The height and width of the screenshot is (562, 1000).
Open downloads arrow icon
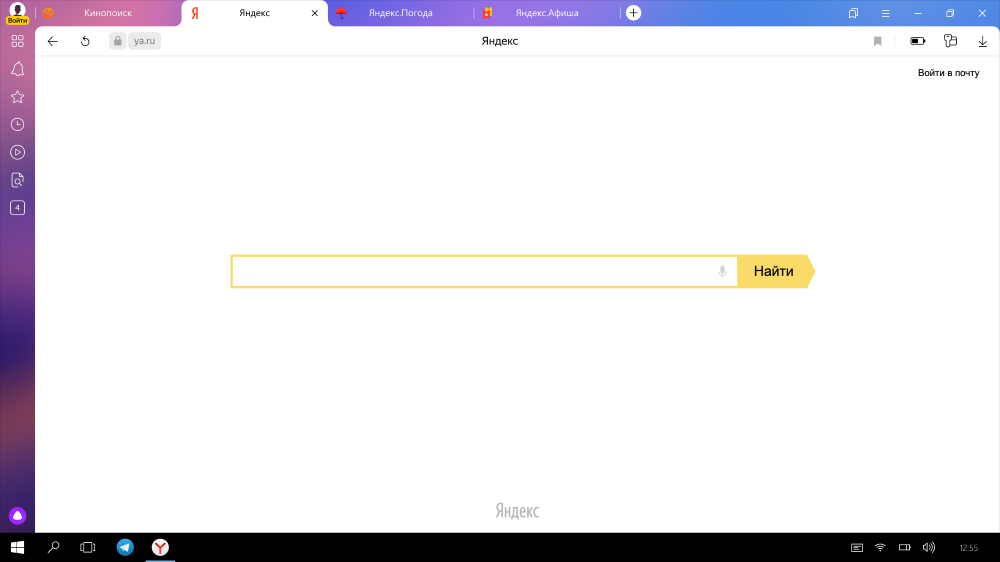(983, 41)
